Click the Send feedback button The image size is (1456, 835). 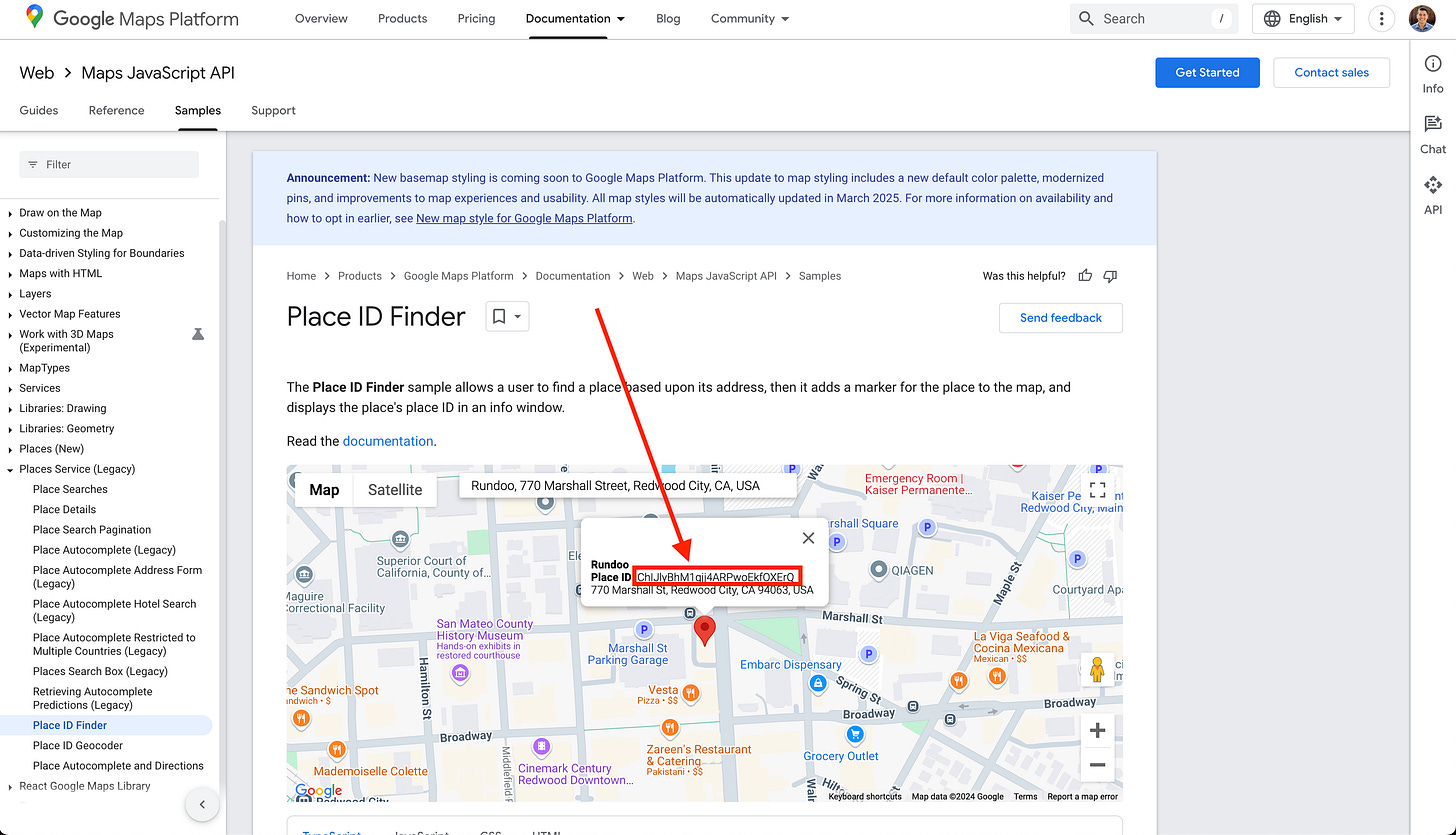click(x=1061, y=318)
